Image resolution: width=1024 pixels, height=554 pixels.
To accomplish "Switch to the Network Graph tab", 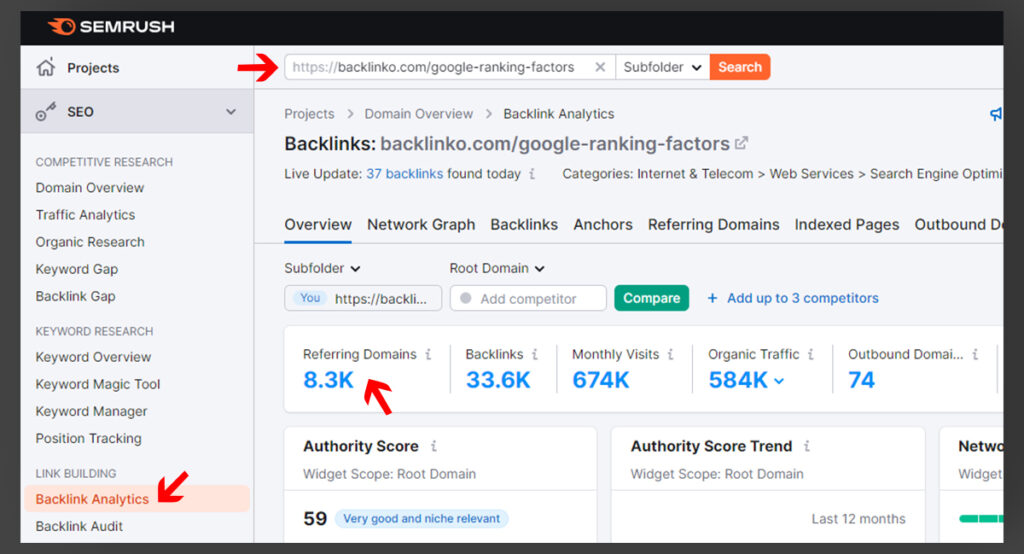I will pyautogui.click(x=421, y=224).
